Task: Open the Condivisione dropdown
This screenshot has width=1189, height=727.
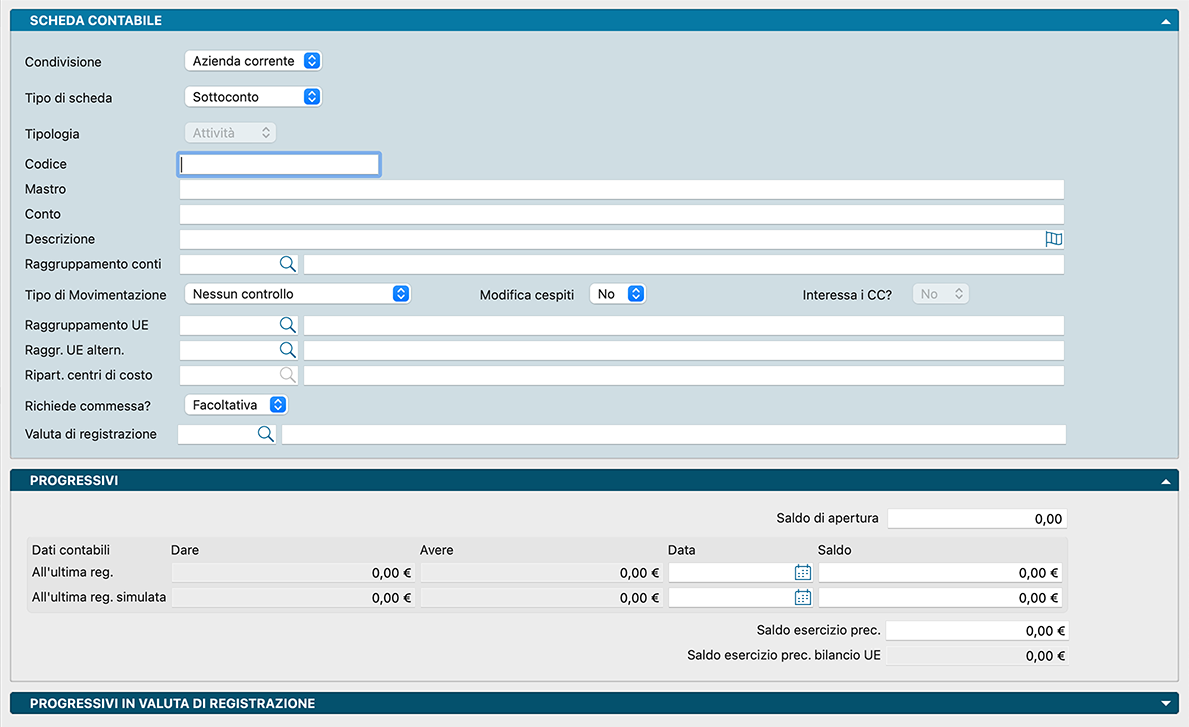Action: click(254, 61)
